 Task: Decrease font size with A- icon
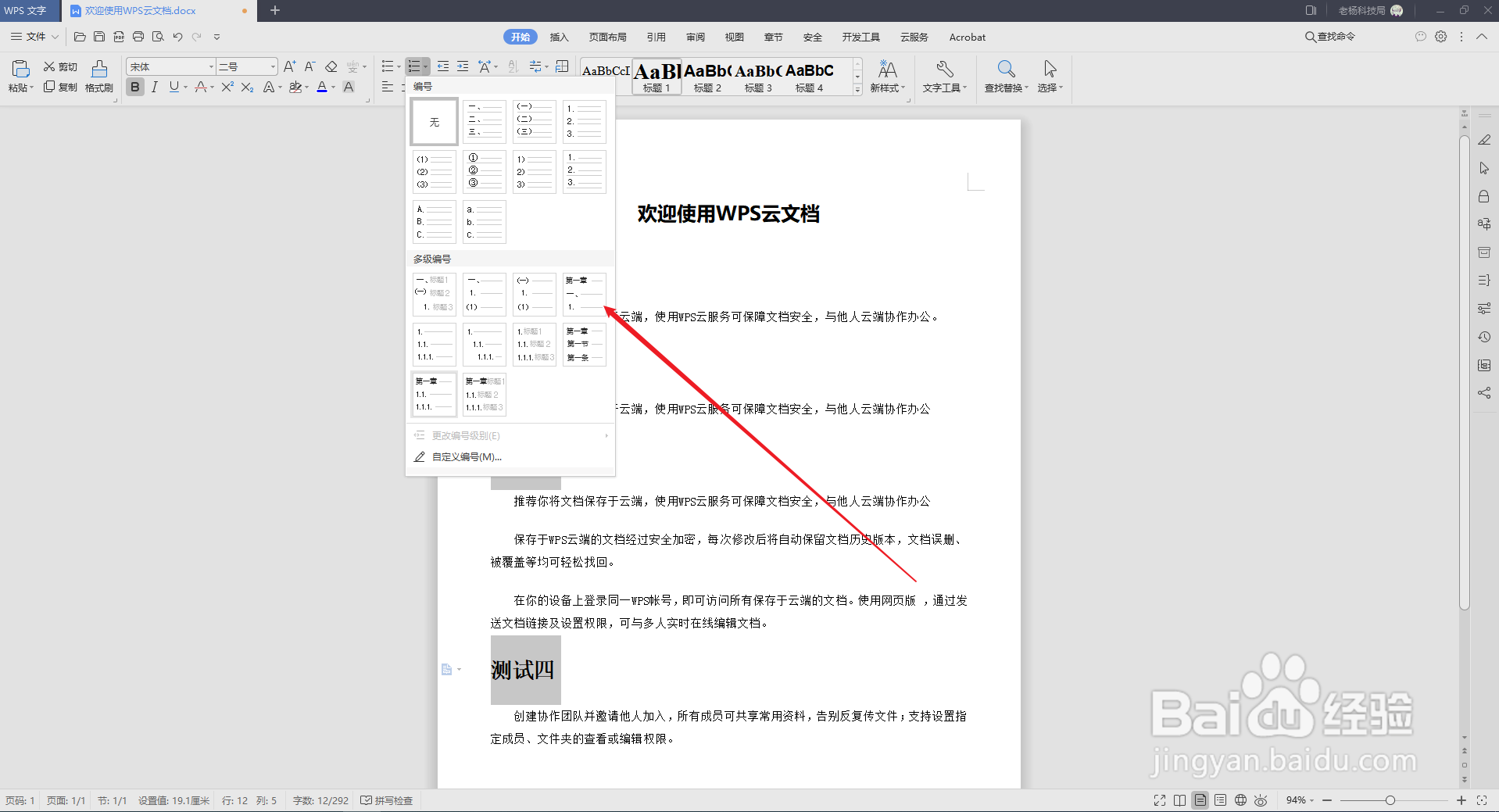tap(309, 66)
